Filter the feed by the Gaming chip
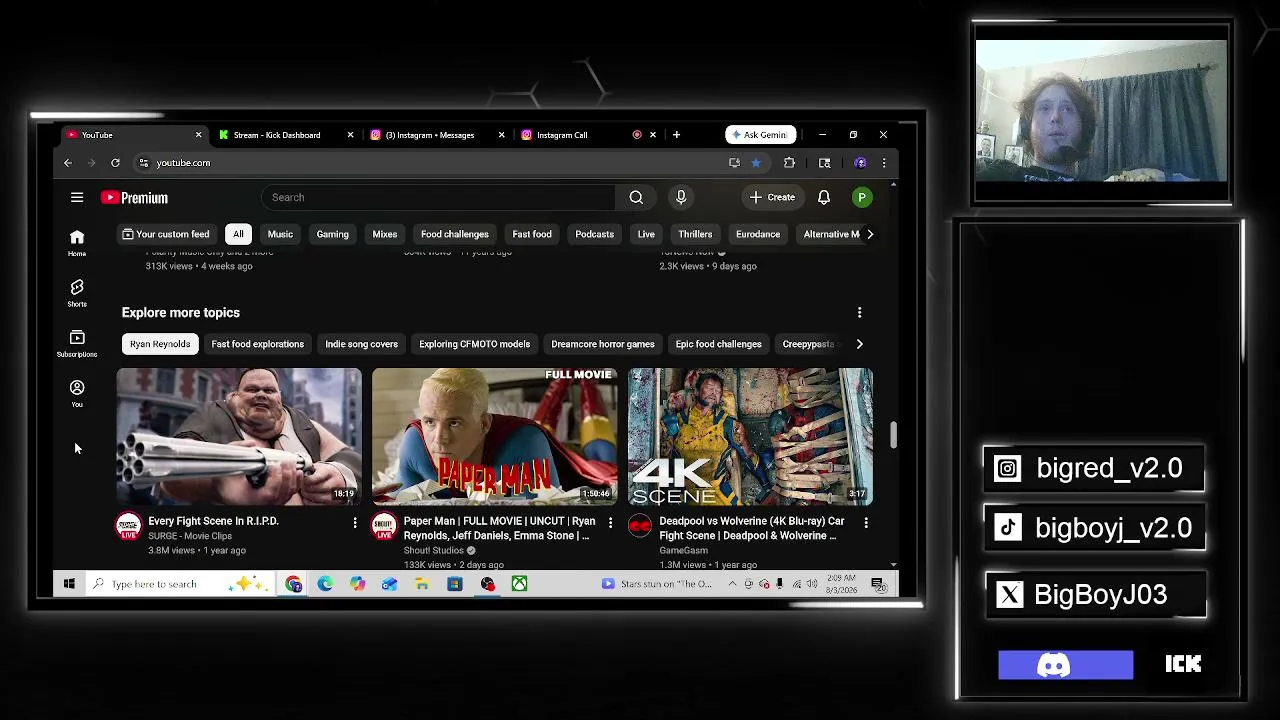Image resolution: width=1280 pixels, height=720 pixels. point(333,234)
